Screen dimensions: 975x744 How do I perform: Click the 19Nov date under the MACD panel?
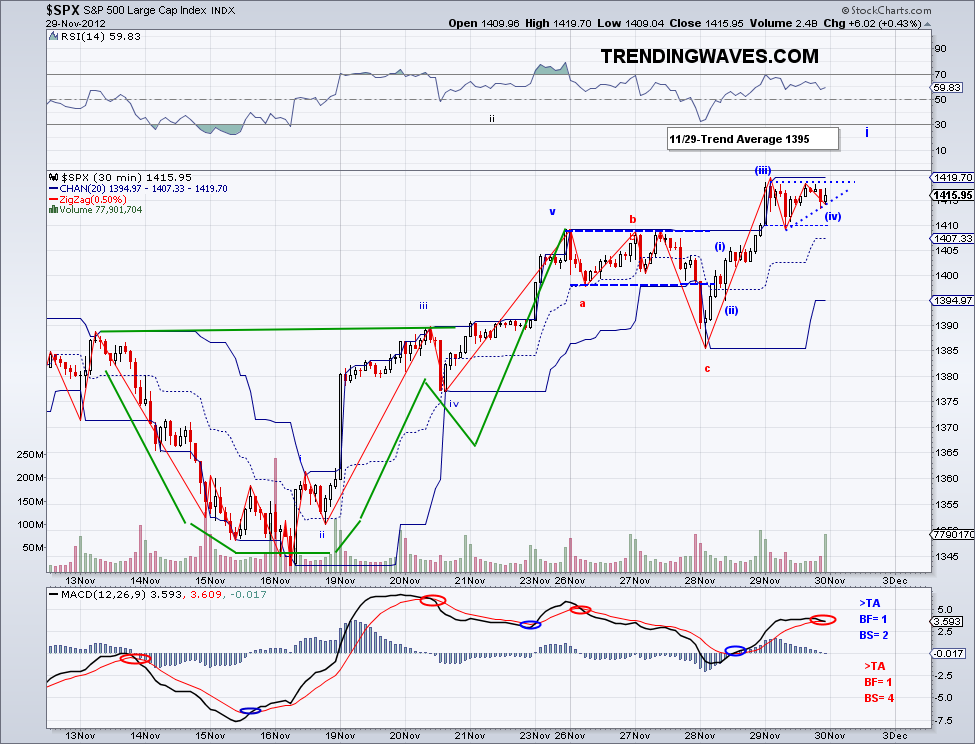[x=340, y=735]
